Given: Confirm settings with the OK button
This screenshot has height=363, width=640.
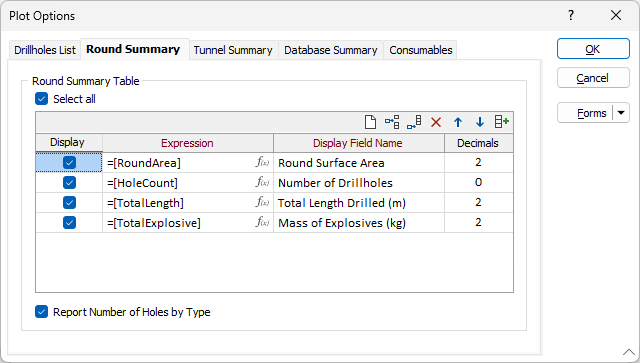Looking at the screenshot, I should pos(593,49).
